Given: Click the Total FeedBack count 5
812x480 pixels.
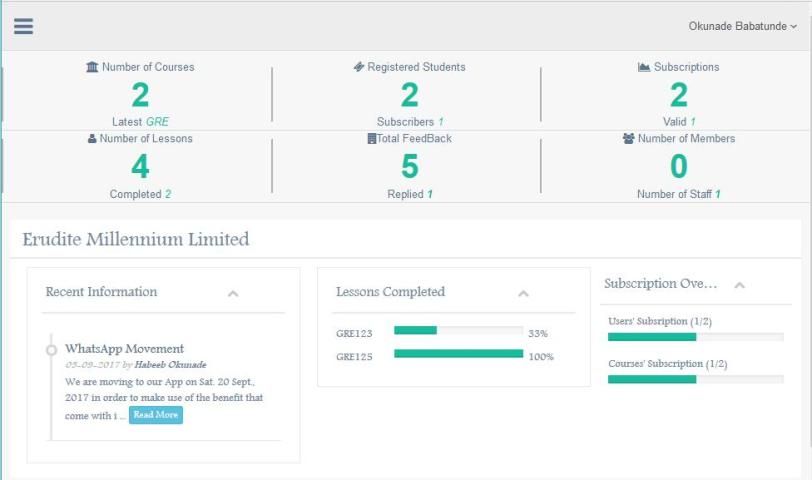Looking at the screenshot, I should click(409, 167).
